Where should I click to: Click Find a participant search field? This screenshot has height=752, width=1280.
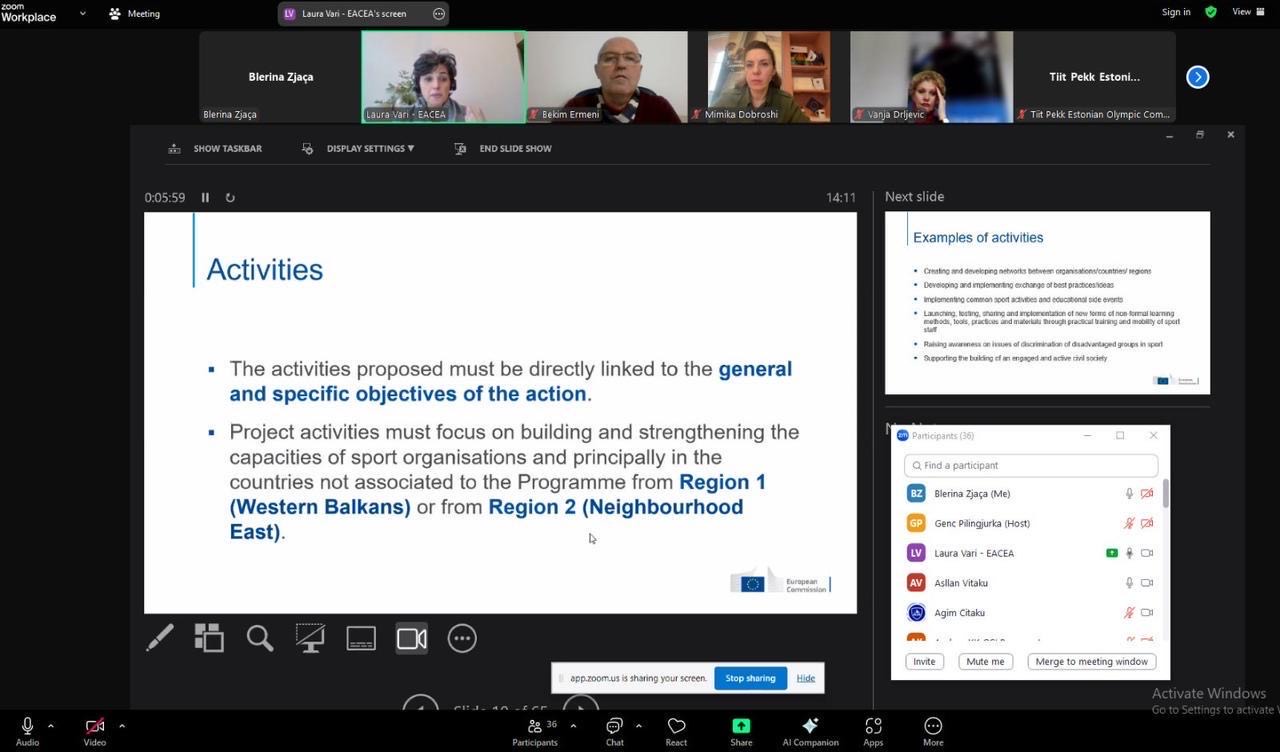(x=1031, y=465)
